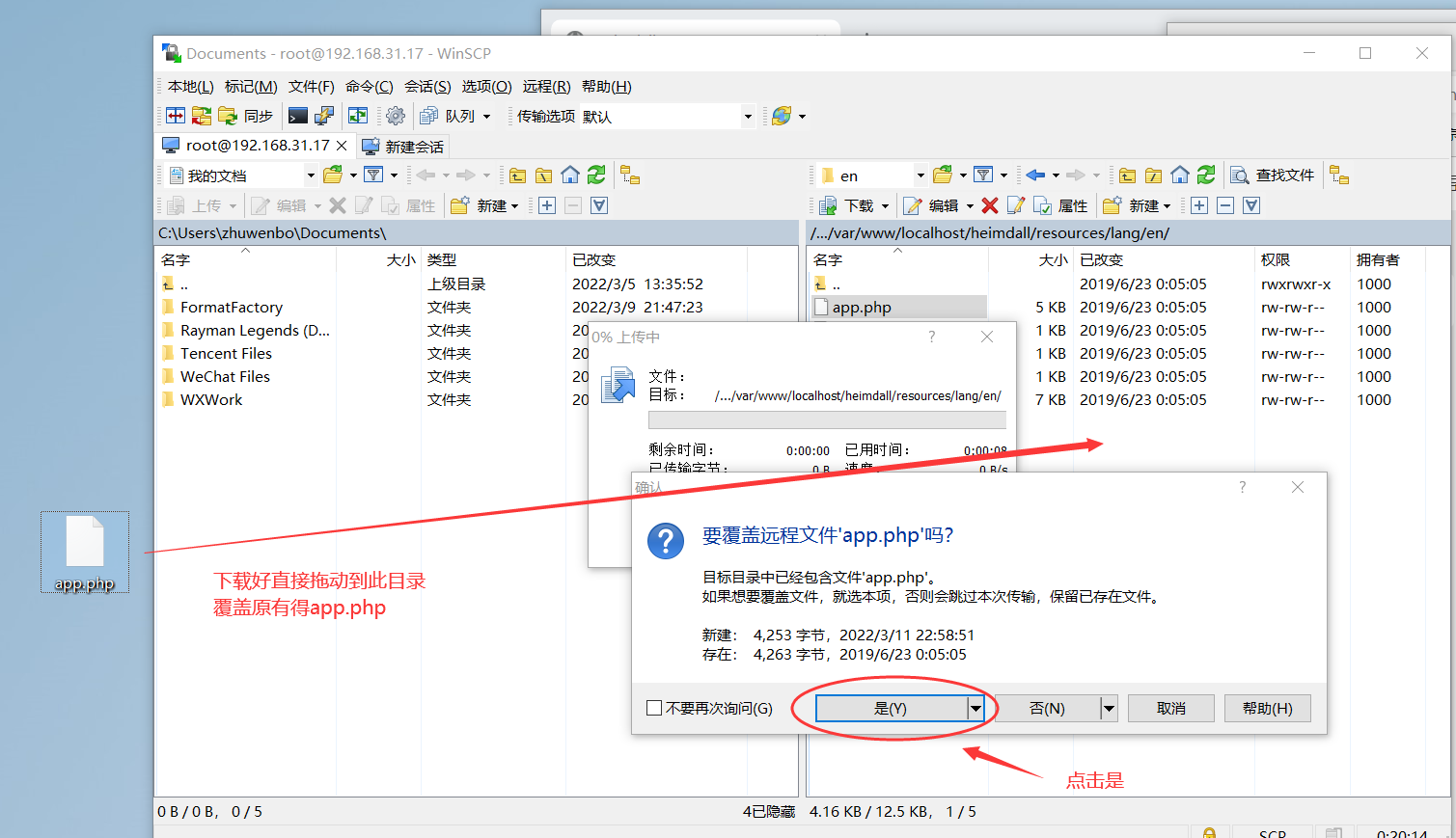The height and width of the screenshot is (838, 1456).
Task: Click local panel home directory icon
Action: 570,175
